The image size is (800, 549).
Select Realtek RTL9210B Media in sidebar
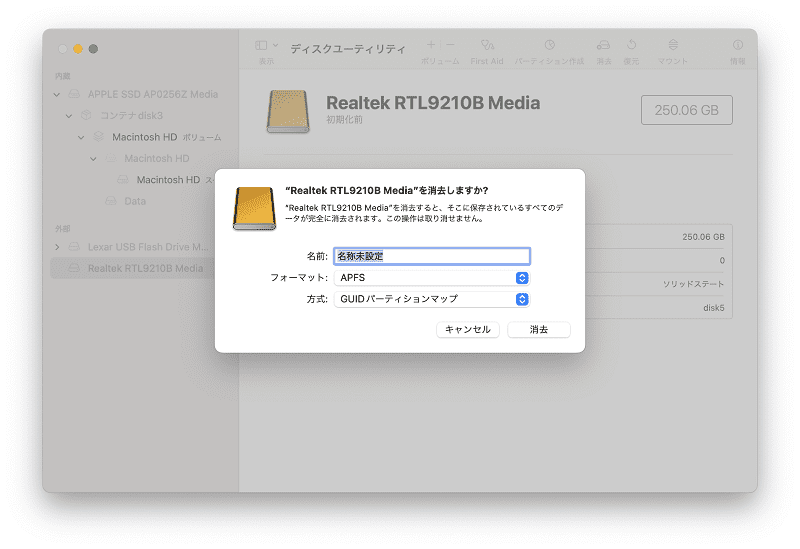(145, 268)
